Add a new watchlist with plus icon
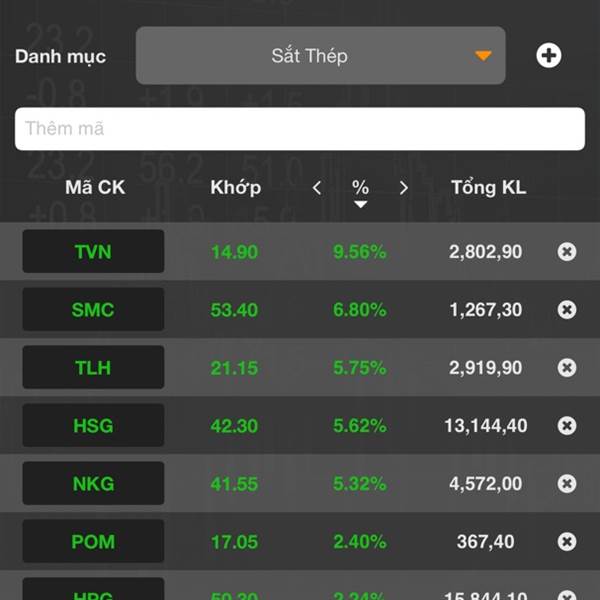 [x=548, y=56]
